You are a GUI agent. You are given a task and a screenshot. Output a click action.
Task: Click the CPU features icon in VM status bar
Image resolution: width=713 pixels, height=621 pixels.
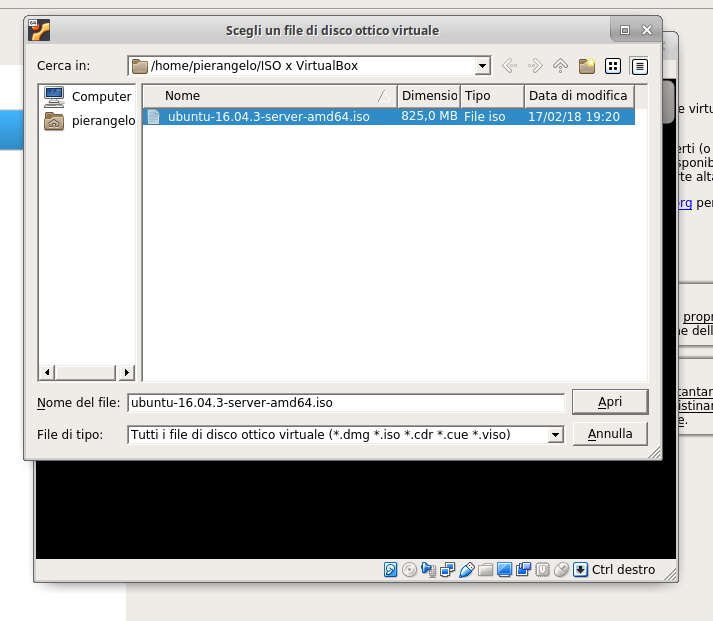pyautogui.click(x=542, y=570)
